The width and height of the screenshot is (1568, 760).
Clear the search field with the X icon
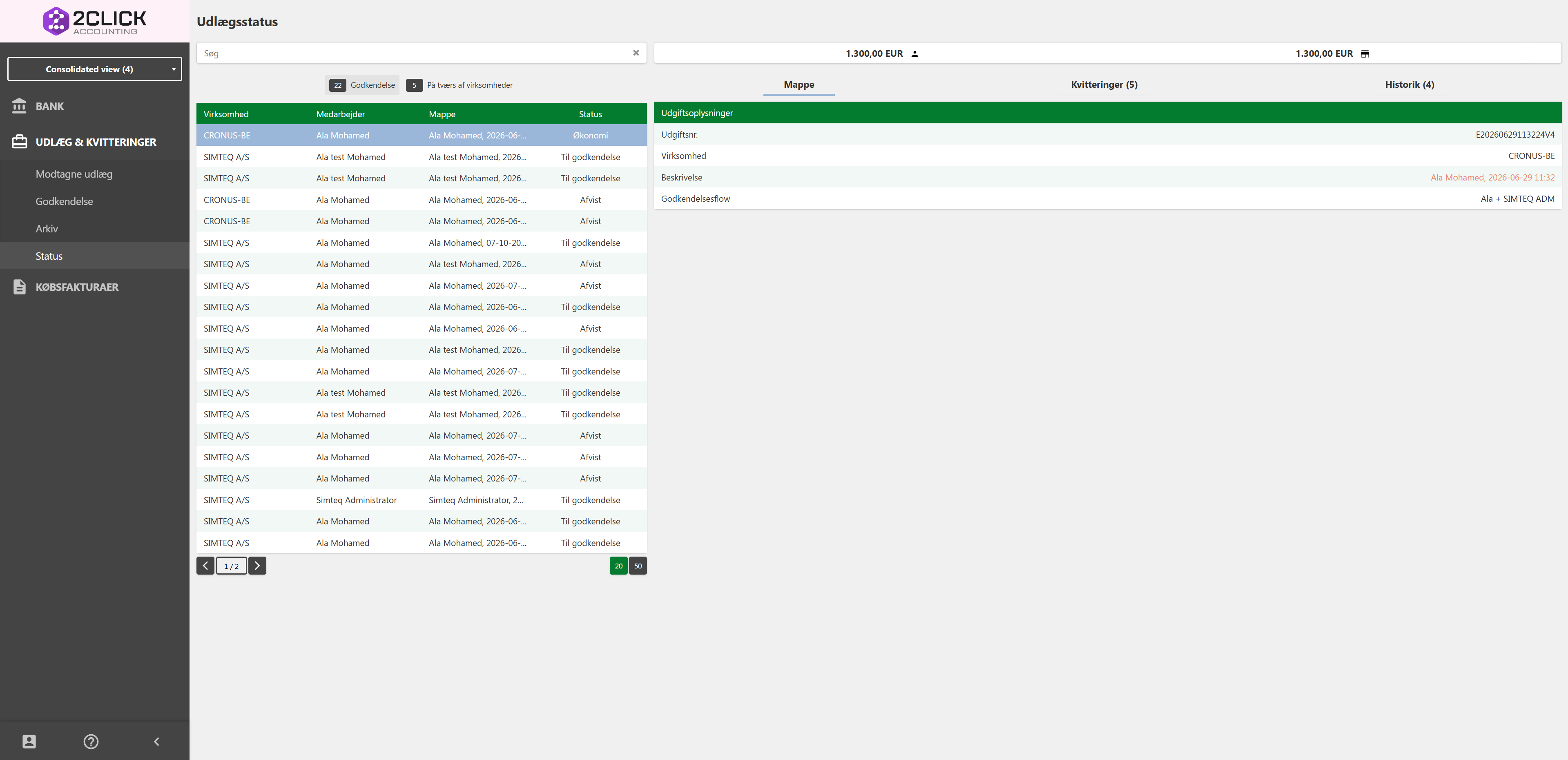click(x=636, y=53)
